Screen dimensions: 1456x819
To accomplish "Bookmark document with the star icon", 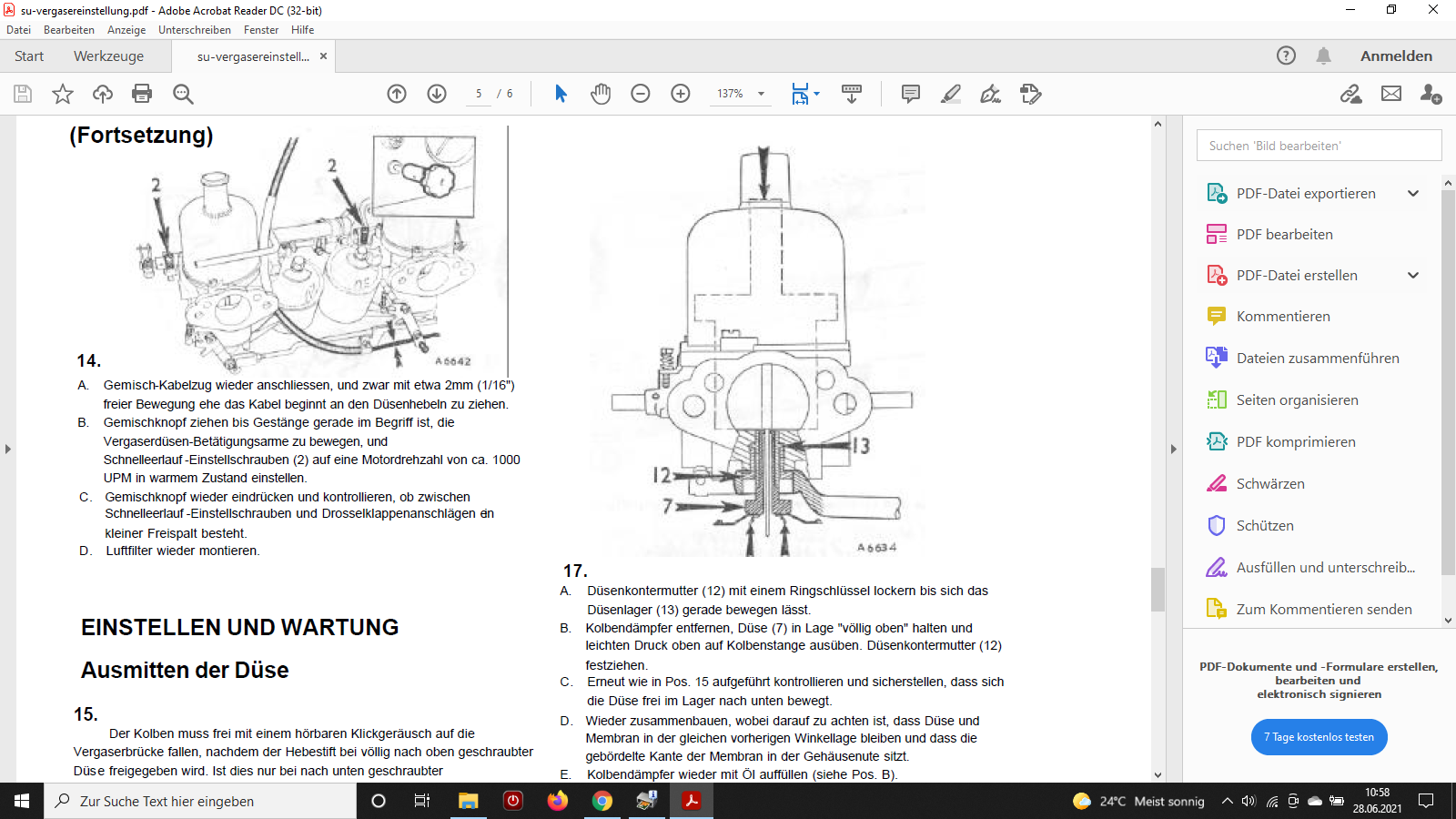I will [63, 94].
